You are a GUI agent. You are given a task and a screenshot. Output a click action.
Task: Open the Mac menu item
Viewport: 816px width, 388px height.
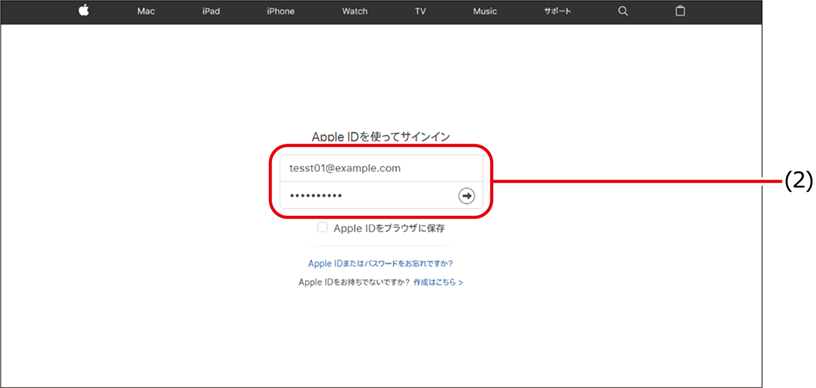(146, 11)
